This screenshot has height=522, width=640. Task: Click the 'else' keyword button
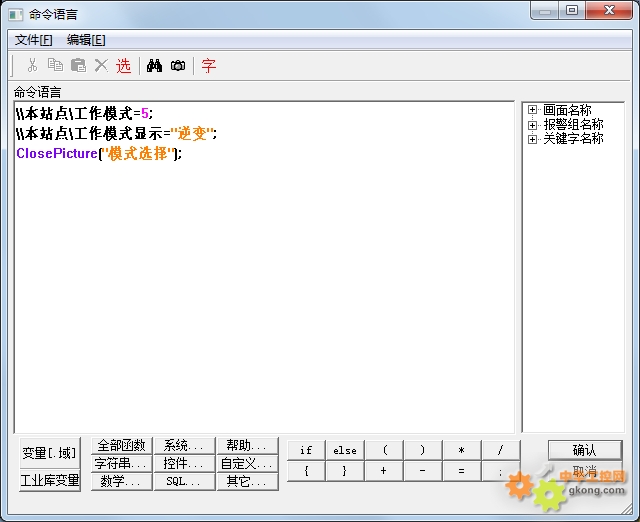(x=345, y=451)
